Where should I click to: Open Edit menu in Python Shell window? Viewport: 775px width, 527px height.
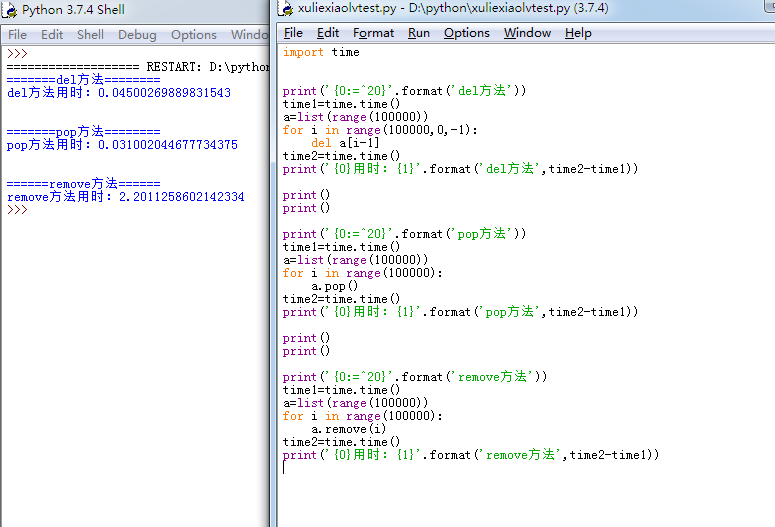click(52, 35)
